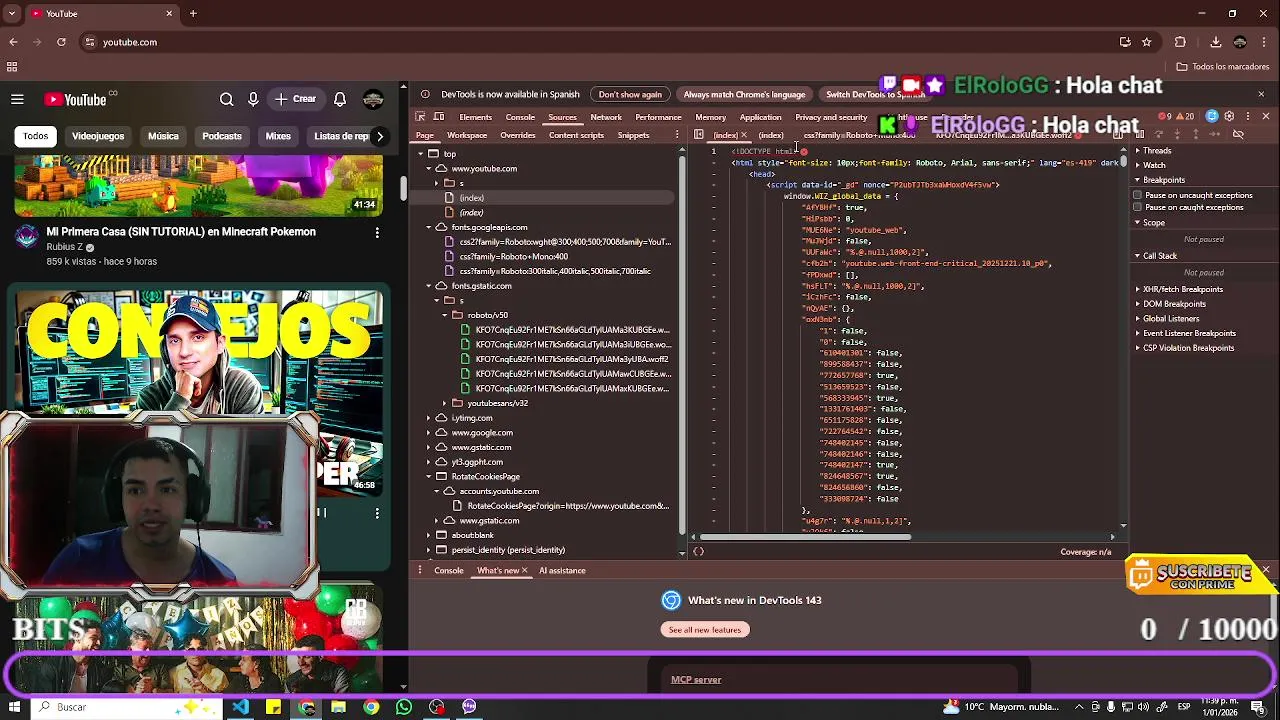Open Windows Start menu
Viewport: 1280px width, 720px height.
pos(14,707)
